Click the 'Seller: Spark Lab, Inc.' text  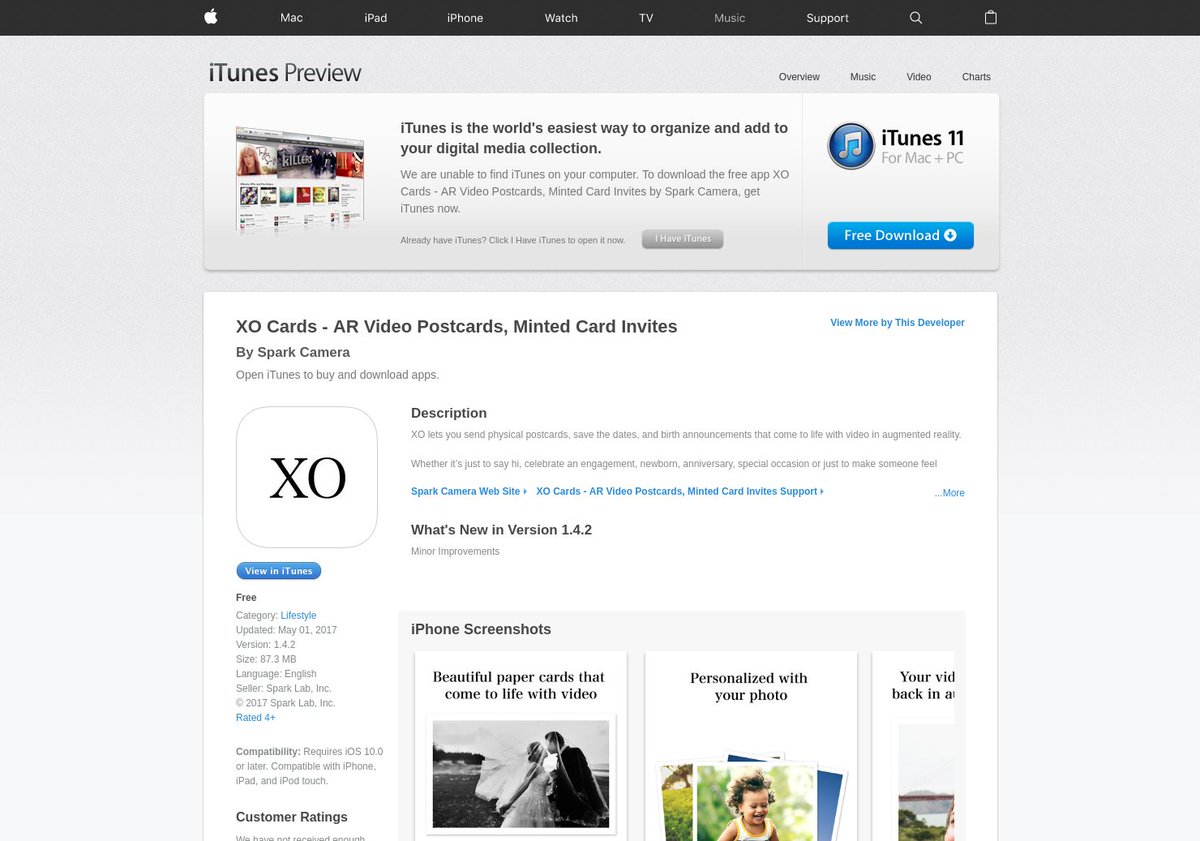click(283, 689)
